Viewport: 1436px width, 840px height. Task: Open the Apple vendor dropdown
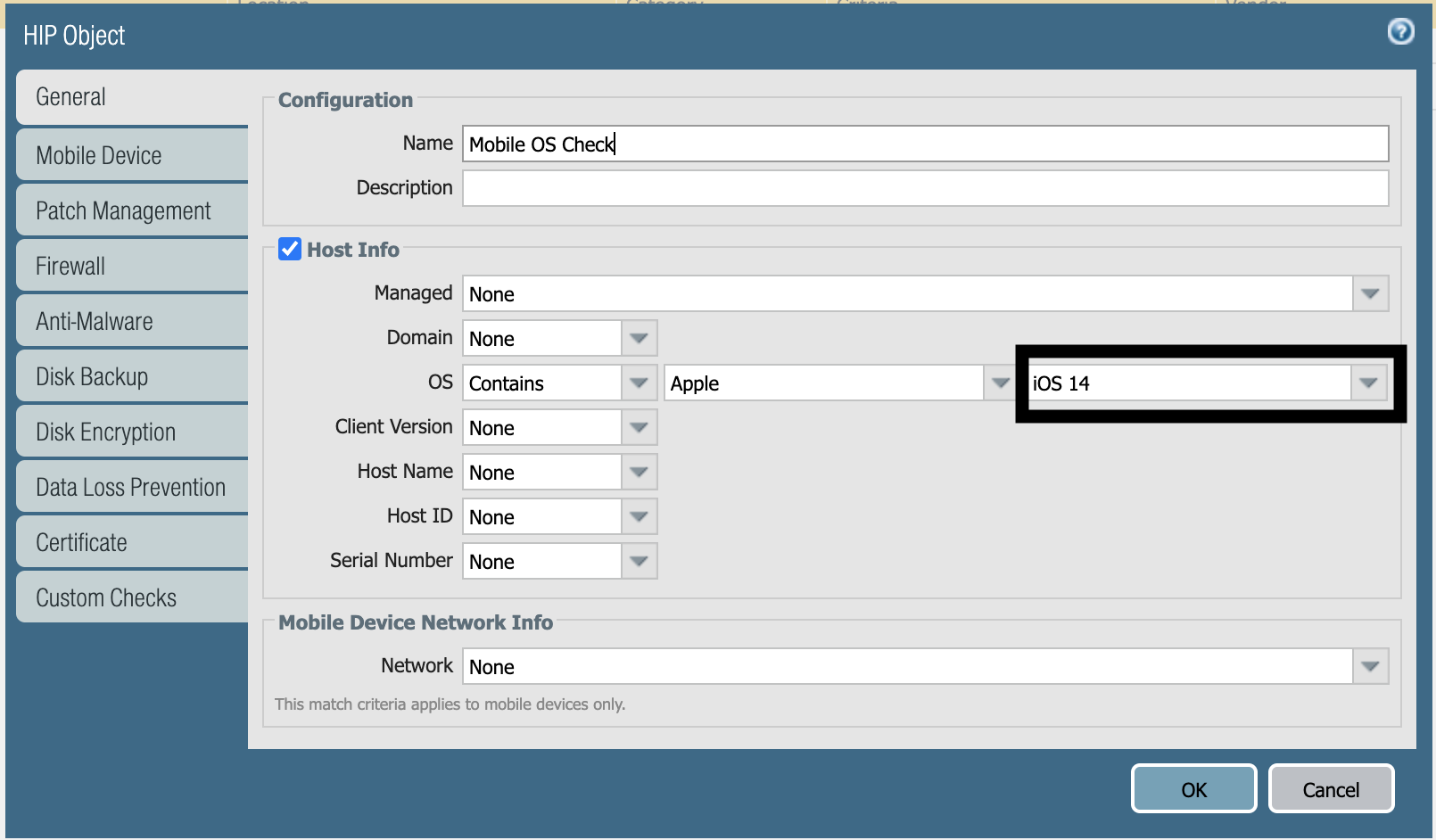pos(1000,383)
